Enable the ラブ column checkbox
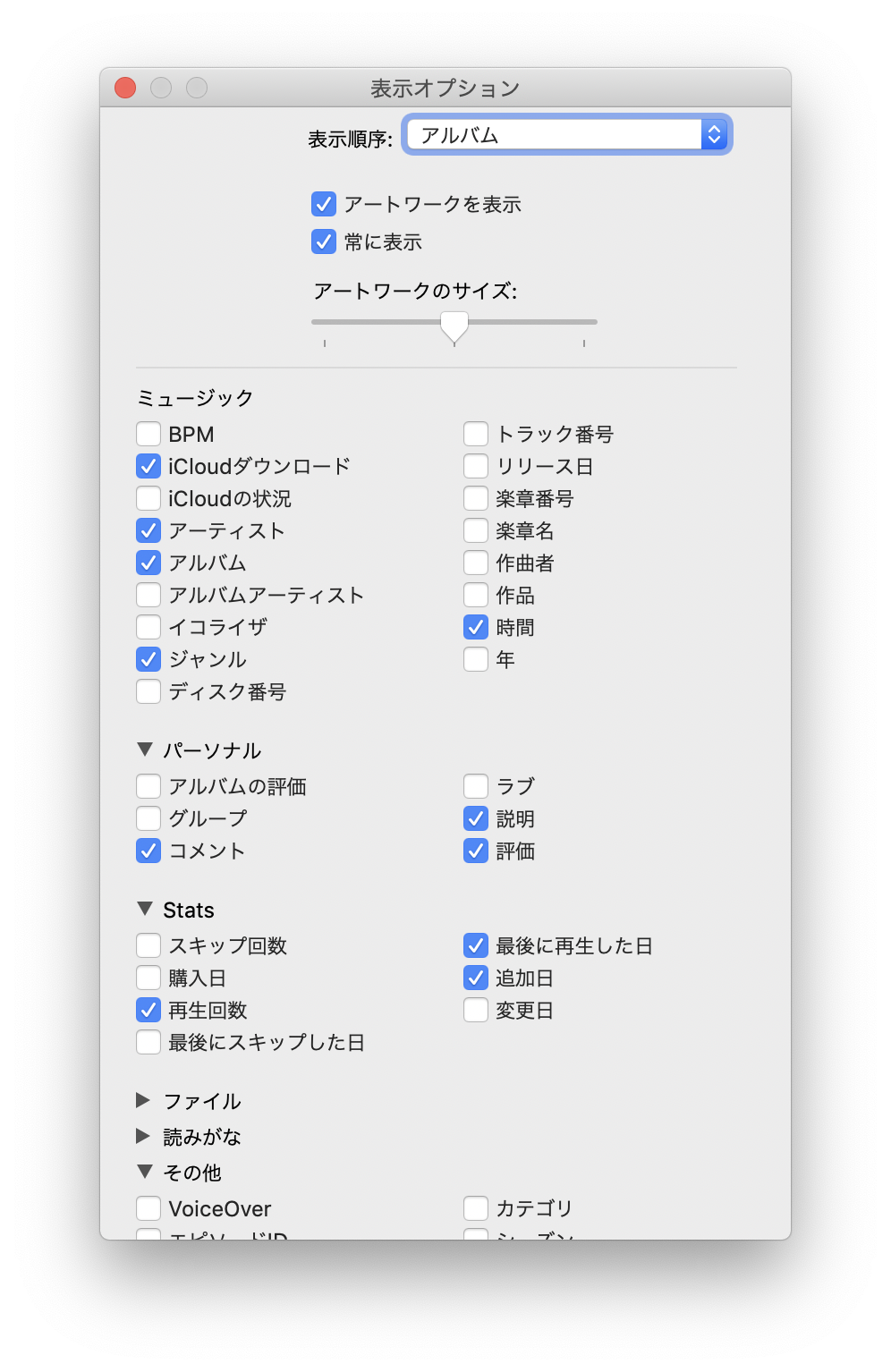The width and height of the screenshot is (891, 1372). click(476, 787)
